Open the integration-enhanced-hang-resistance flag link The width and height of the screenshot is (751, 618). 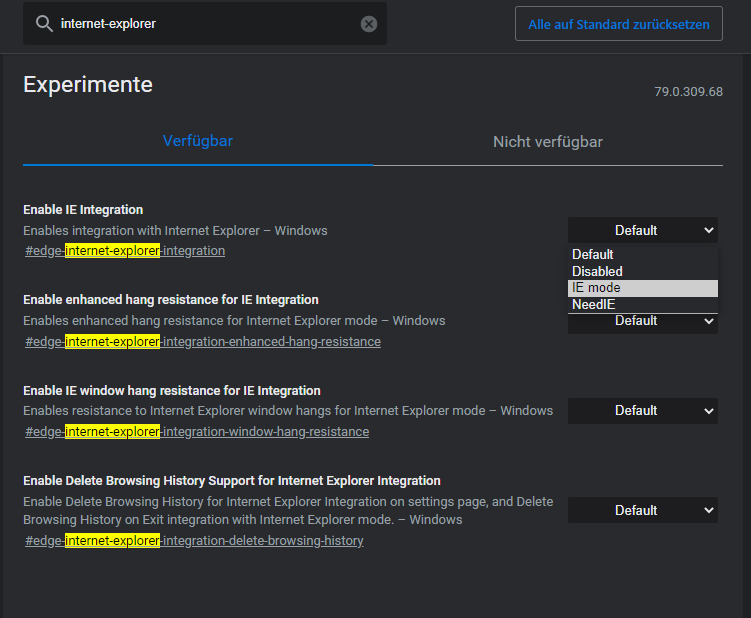(x=203, y=342)
